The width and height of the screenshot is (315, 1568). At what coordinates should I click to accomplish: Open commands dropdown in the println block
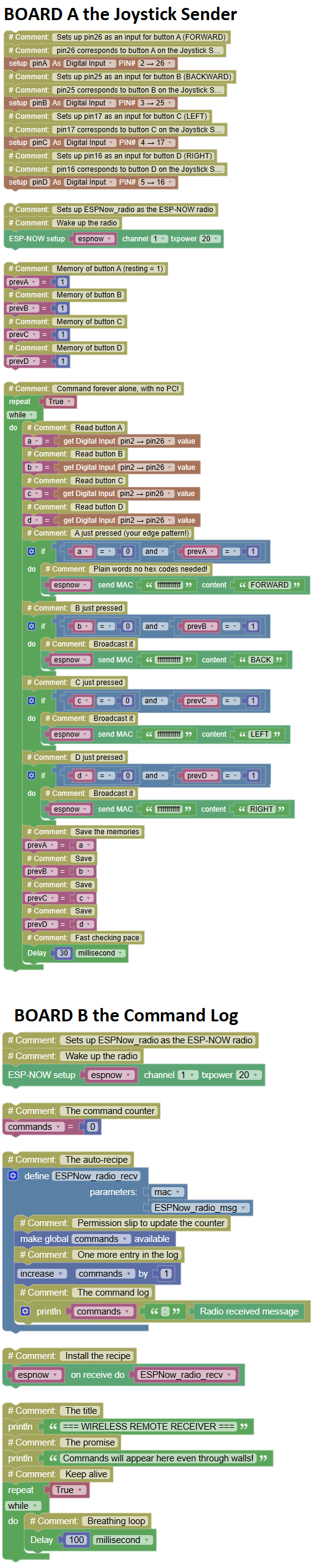103,1311
